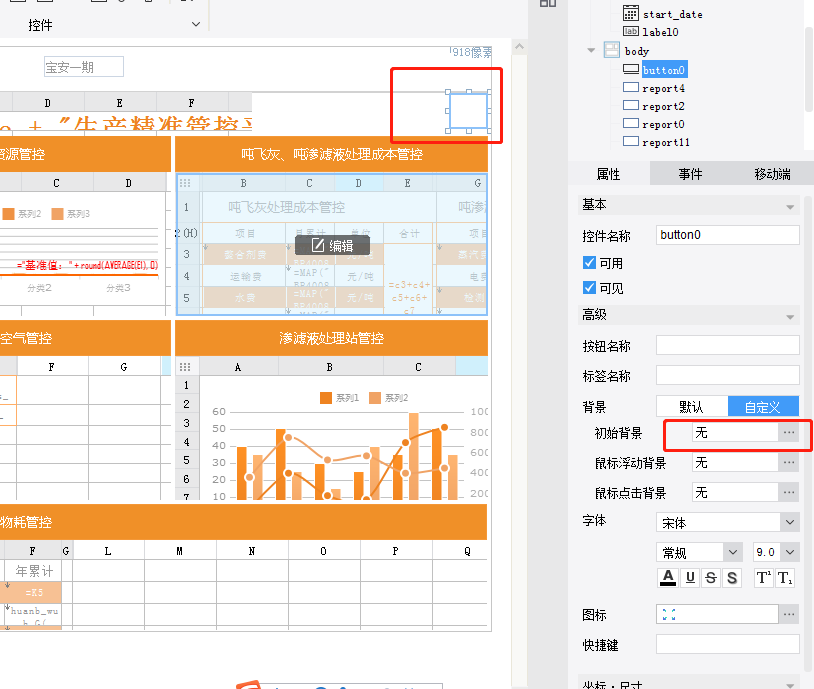This screenshot has width=814, height=689.
Task: Select report4 in the component tree
Action: [x=663, y=88]
